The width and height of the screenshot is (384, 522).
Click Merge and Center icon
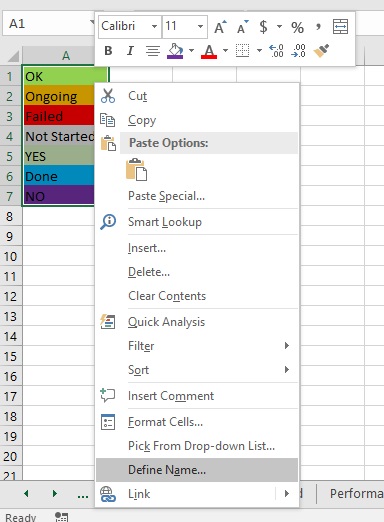point(340,27)
